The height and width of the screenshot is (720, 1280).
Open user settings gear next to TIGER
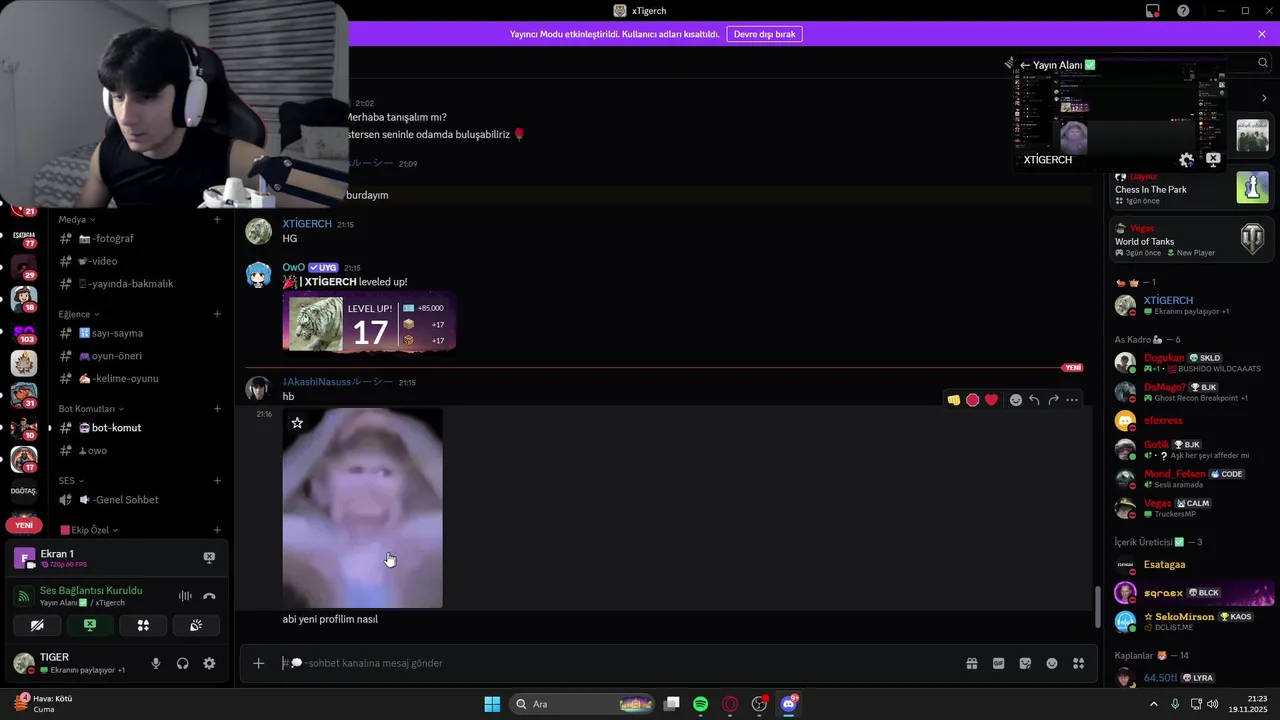209,663
